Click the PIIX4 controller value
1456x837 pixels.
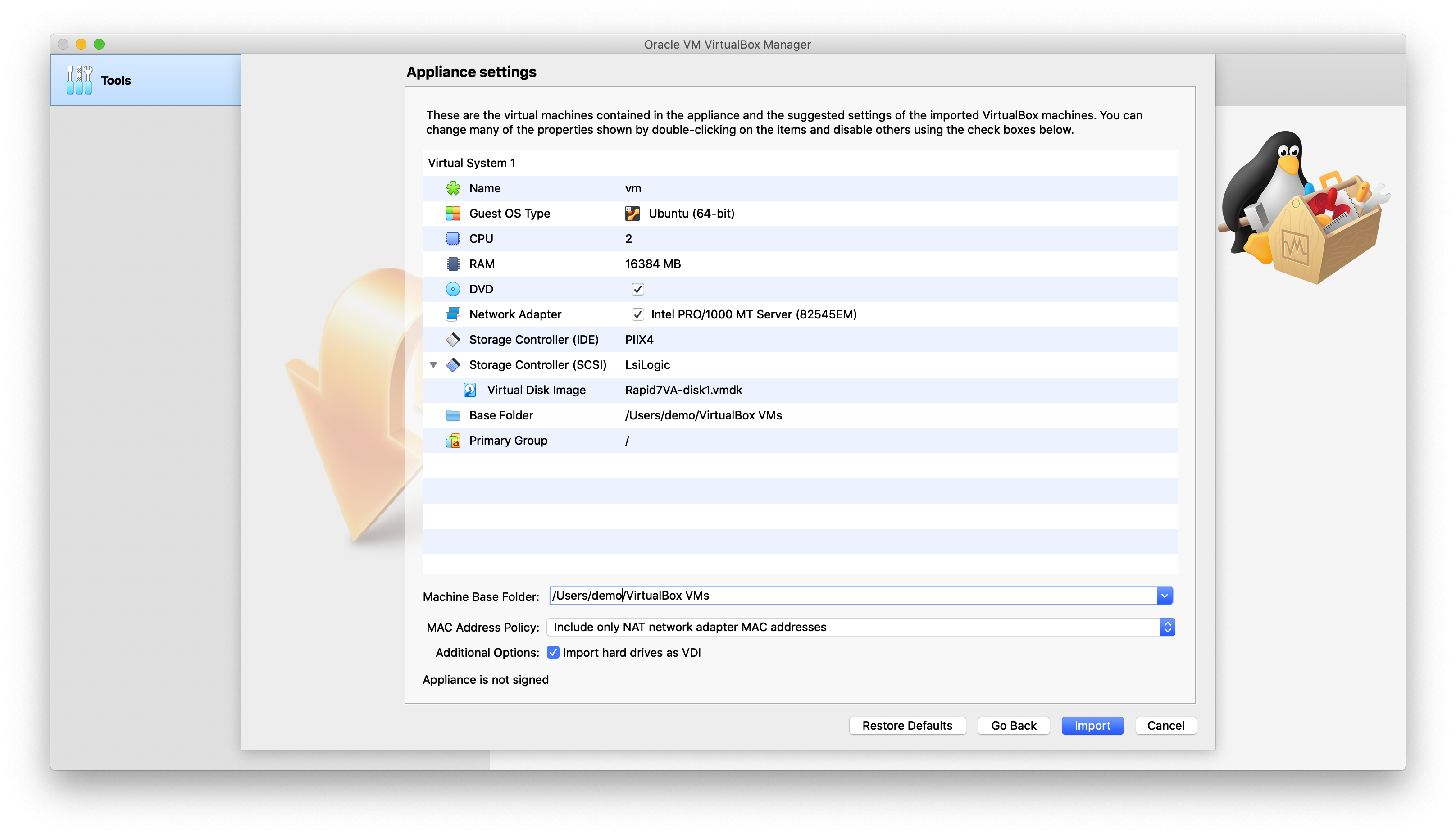click(x=639, y=340)
